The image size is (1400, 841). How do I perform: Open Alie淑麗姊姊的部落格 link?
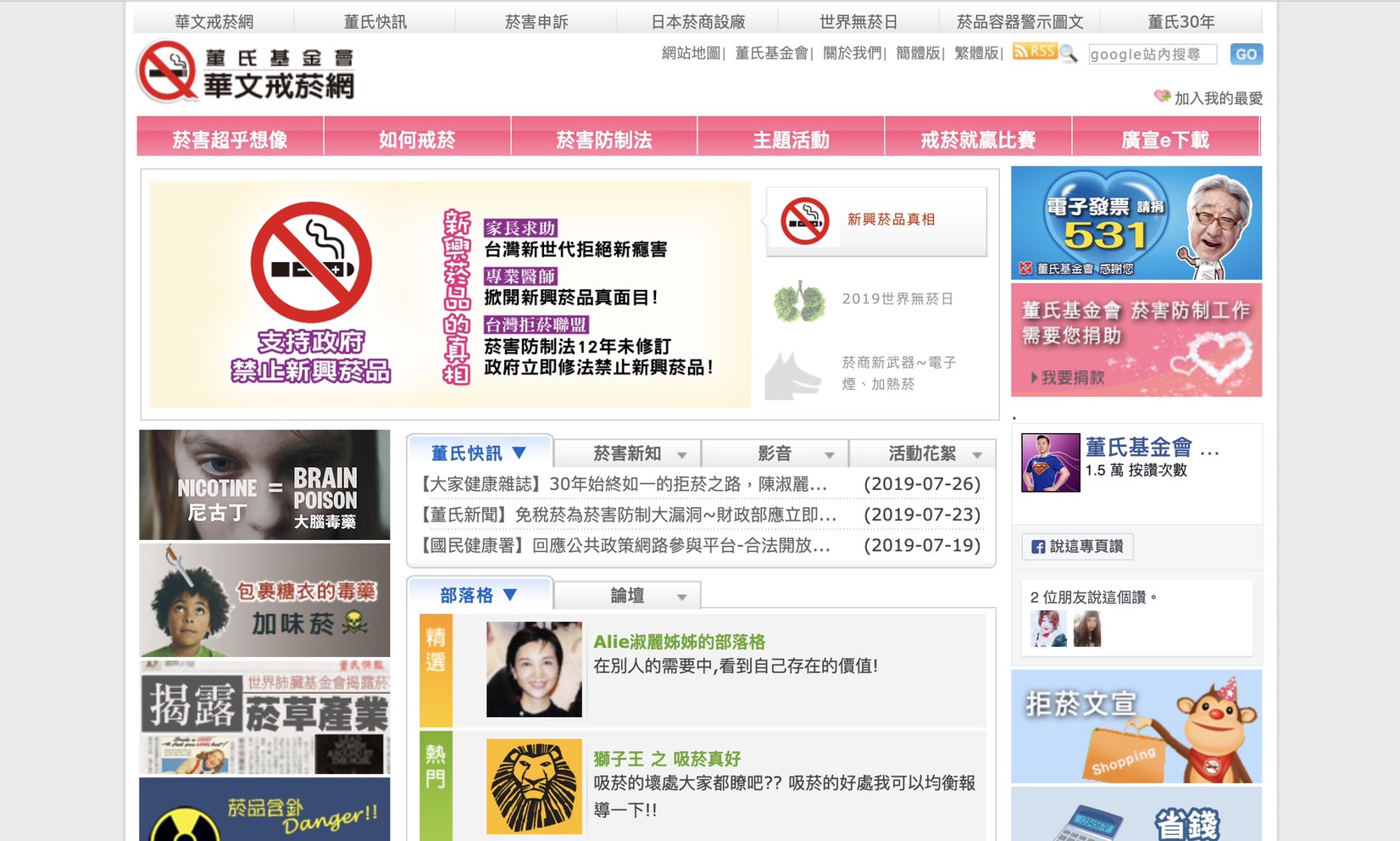pyautogui.click(x=679, y=642)
